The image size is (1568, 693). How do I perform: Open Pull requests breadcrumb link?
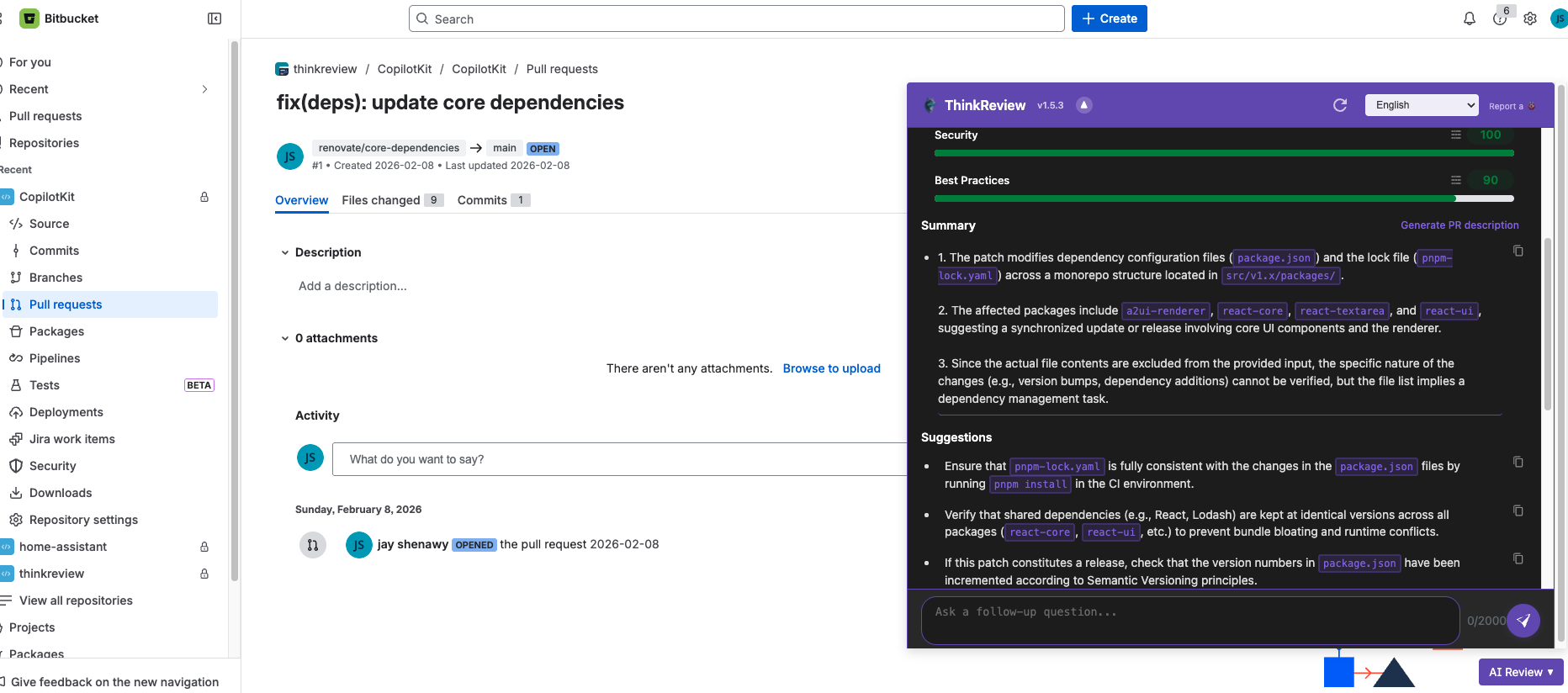562,69
